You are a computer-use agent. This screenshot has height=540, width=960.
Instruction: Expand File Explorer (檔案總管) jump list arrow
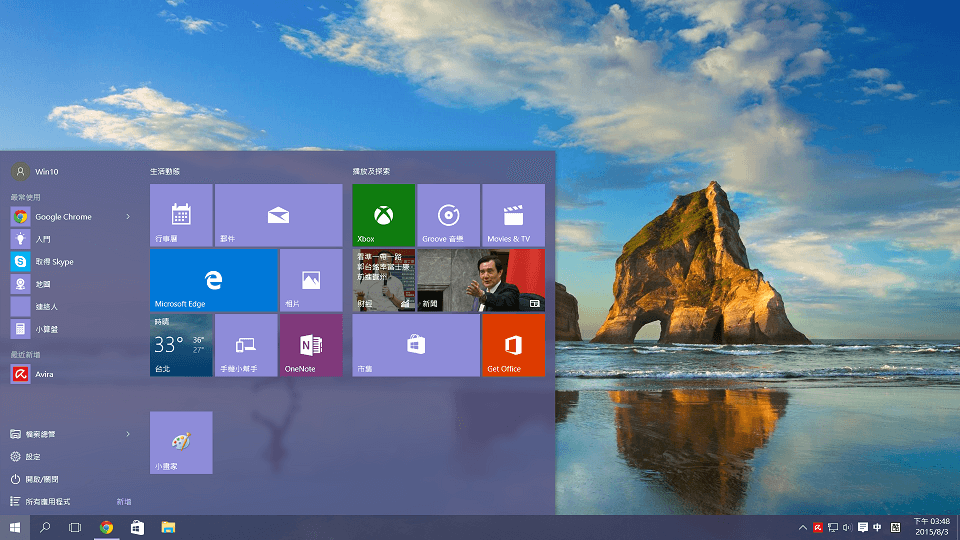[x=128, y=434]
